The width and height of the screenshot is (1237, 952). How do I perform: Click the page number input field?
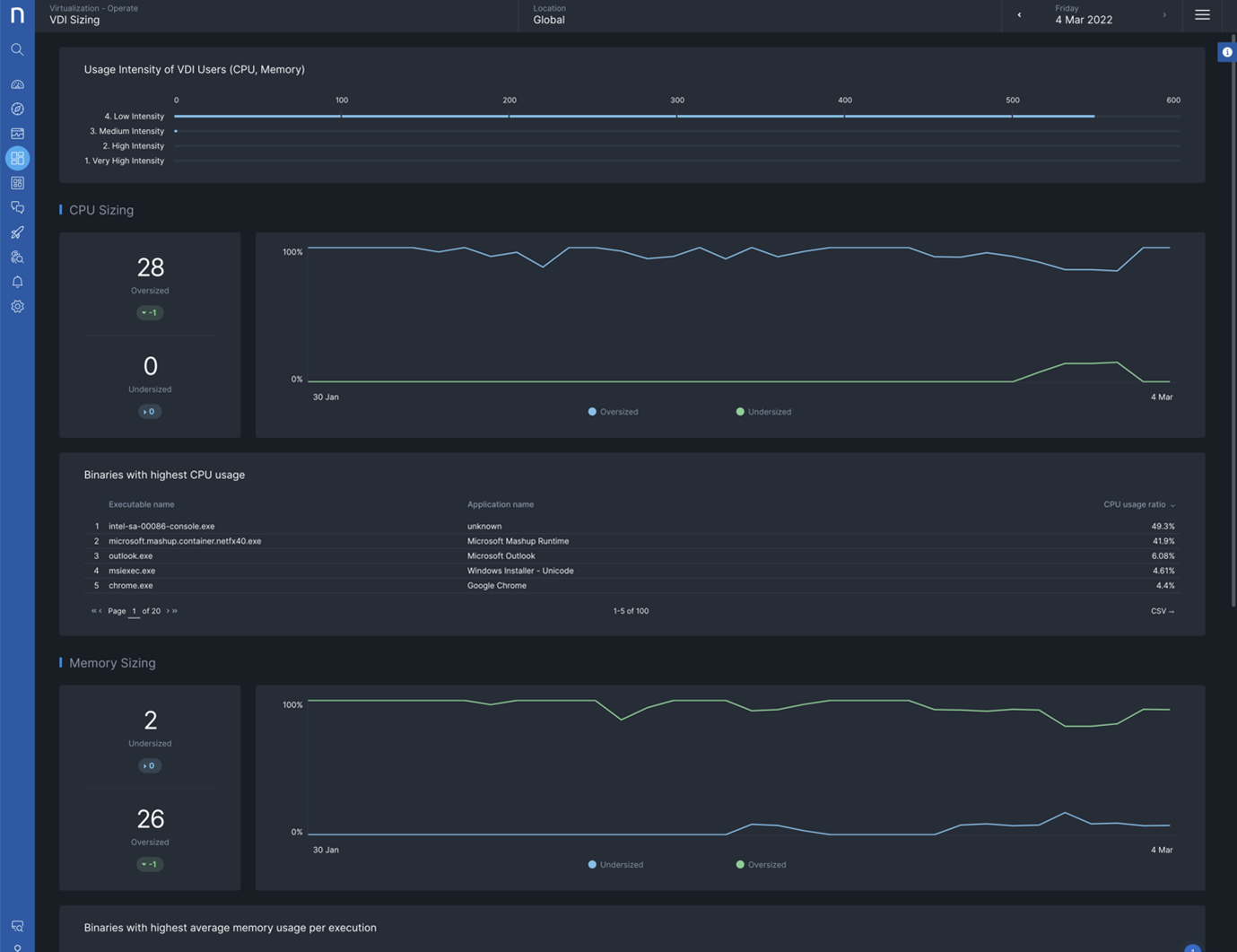click(134, 611)
